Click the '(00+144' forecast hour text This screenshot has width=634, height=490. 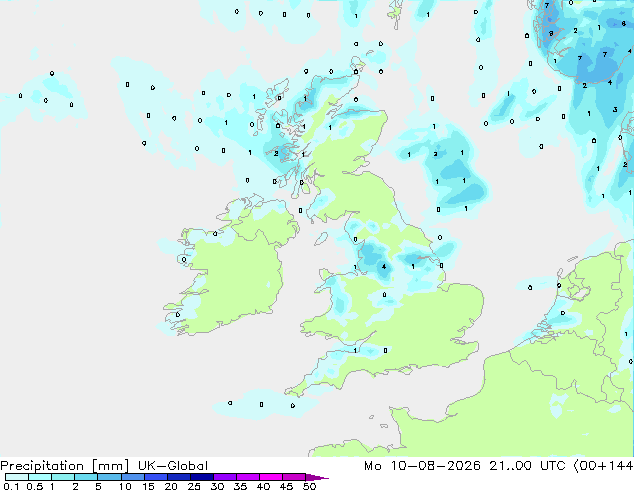603,466
